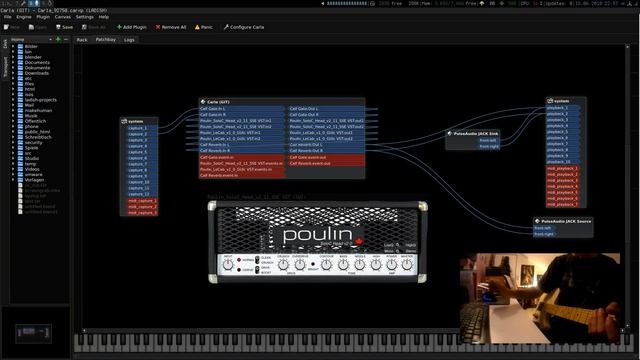This screenshot has width=640, height=360.
Task: Open the Canvas menu
Action: pyautogui.click(x=62, y=17)
